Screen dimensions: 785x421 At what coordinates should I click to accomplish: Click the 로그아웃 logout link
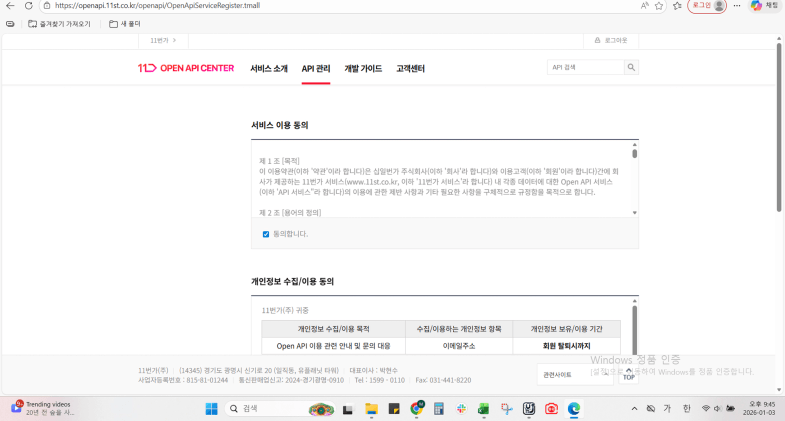click(611, 40)
